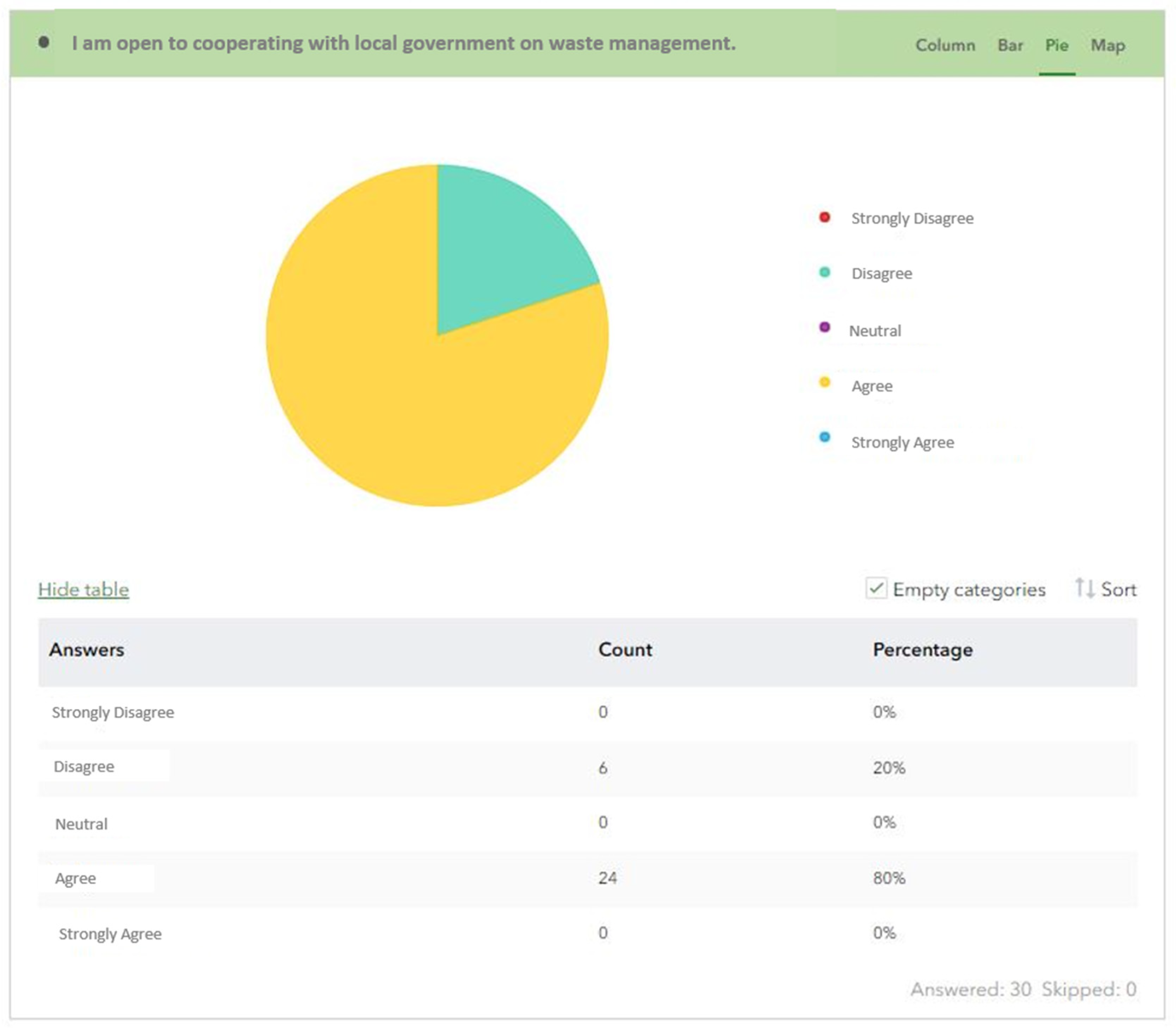Click the Hide table link

pyautogui.click(x=83, y=589)
